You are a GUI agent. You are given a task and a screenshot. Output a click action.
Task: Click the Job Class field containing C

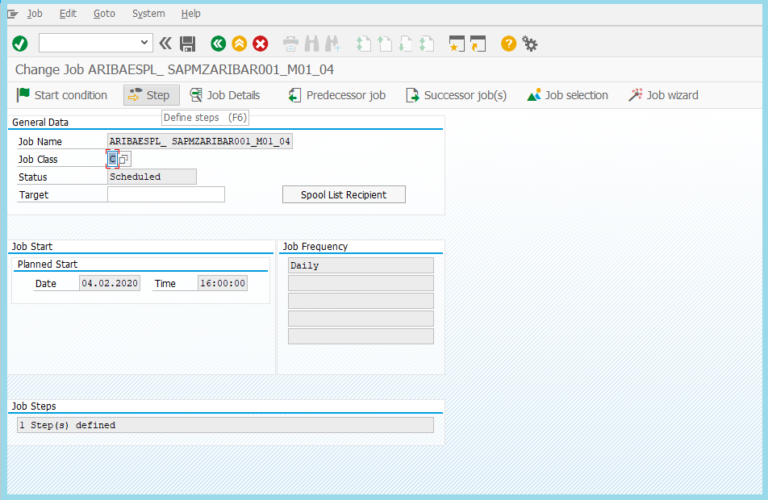click(113, 159)
